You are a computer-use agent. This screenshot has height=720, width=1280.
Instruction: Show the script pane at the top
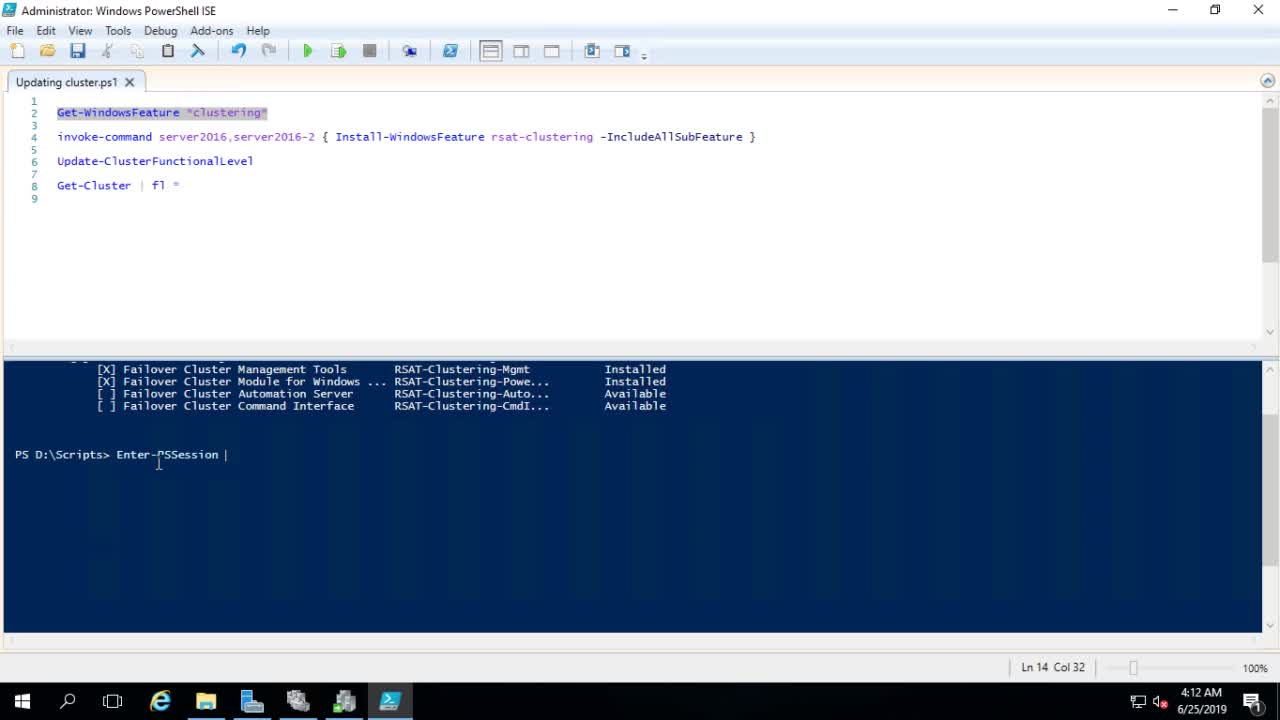coord(490,51)
